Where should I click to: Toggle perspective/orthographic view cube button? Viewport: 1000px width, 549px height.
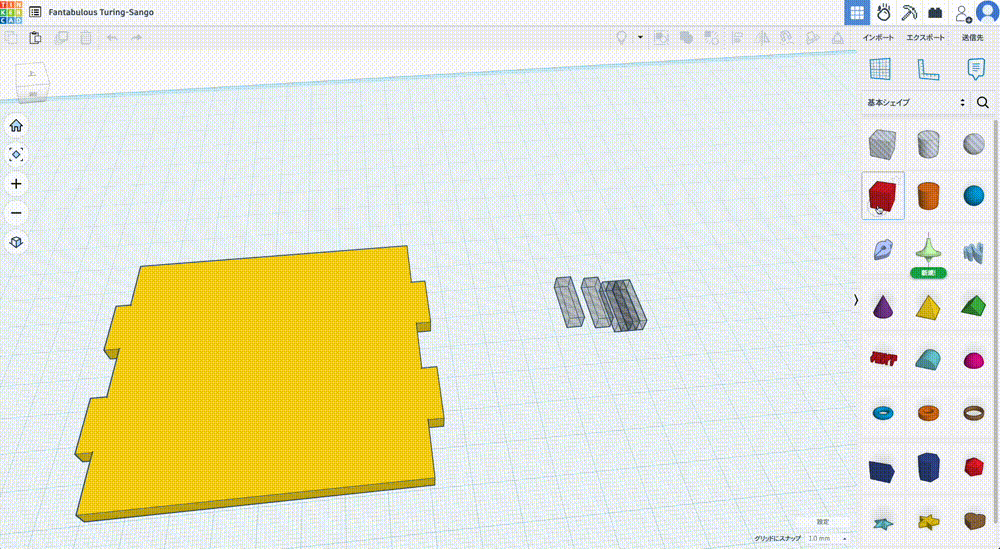16,243
